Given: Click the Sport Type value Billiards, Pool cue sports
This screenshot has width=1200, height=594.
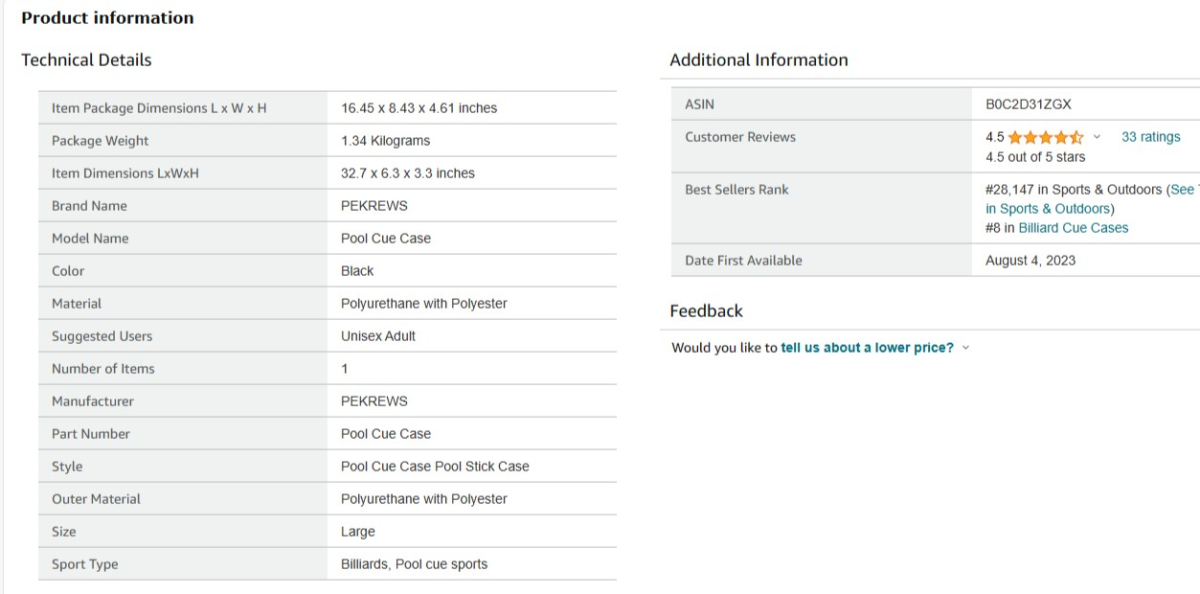Looking at the screenshot, I should [x=414, y=564].
